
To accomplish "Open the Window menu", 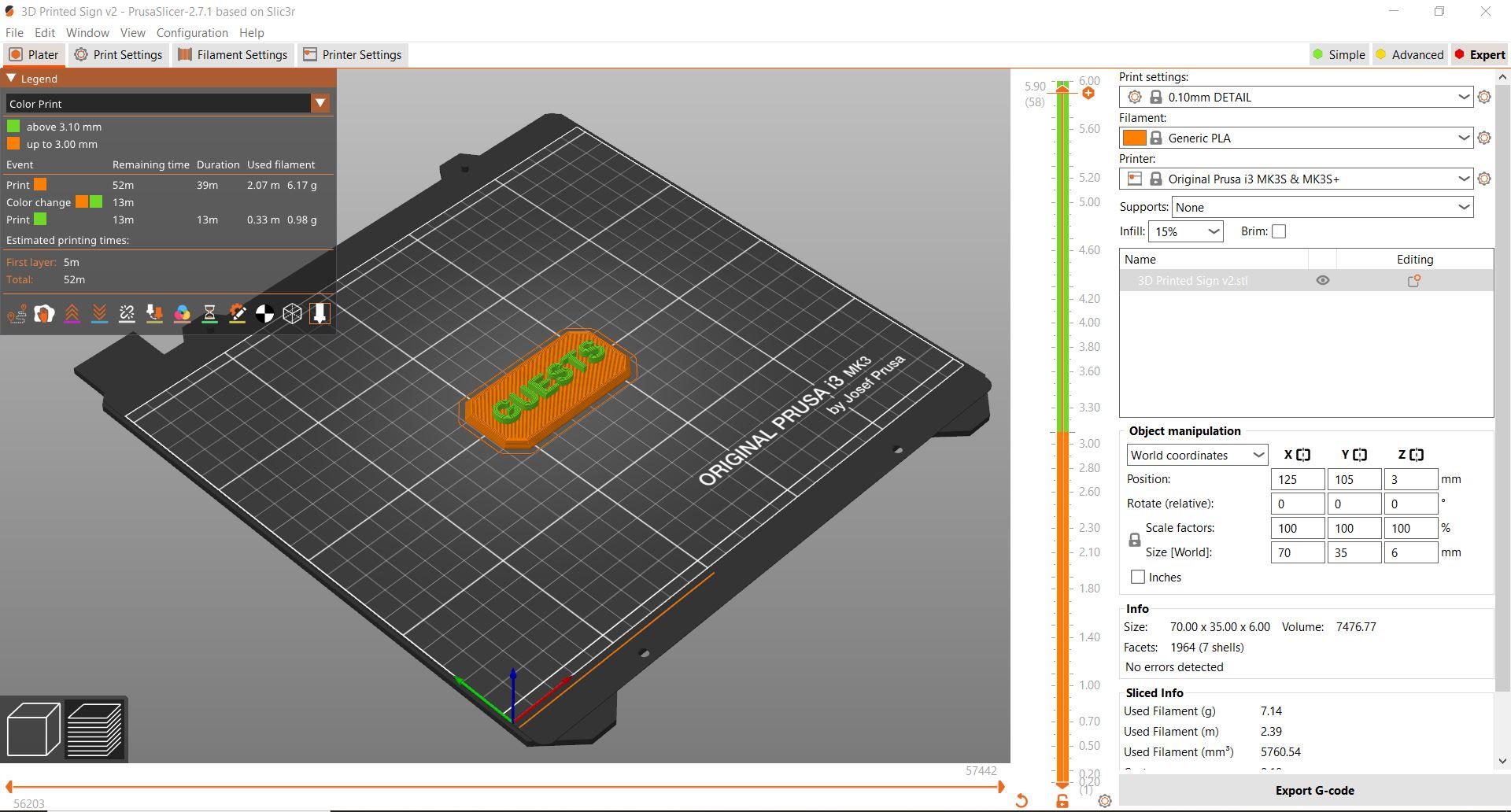I will coord(87,32).
